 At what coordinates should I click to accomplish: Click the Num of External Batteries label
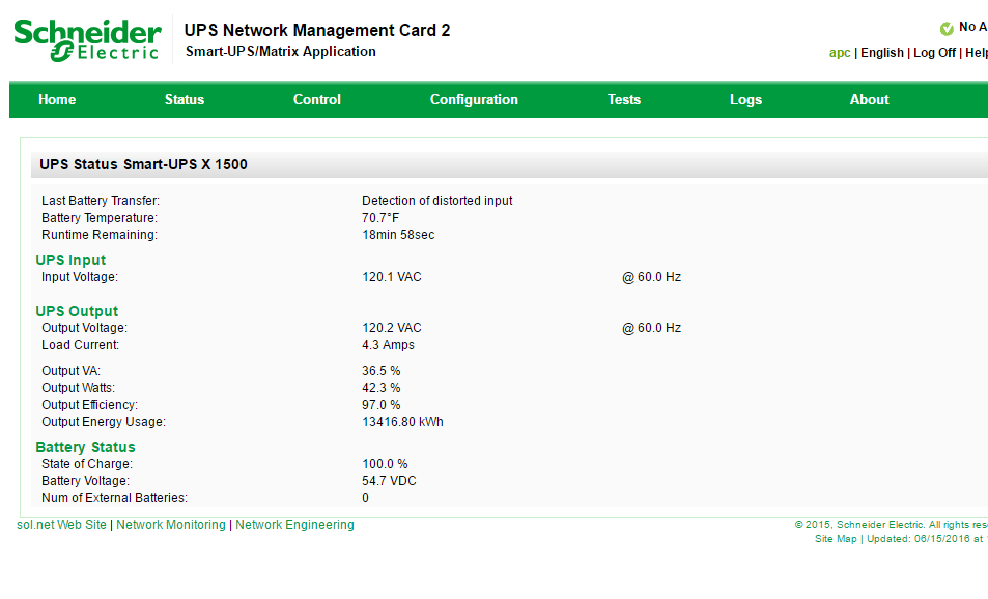[115, 498]
